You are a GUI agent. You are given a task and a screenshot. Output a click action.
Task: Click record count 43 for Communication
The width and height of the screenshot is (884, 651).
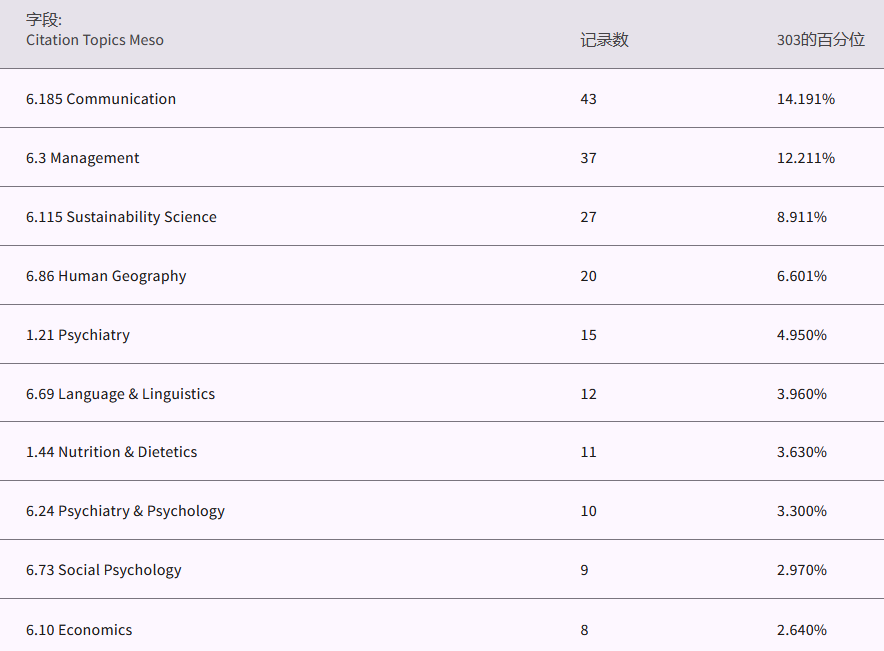[x=588, y=99]
